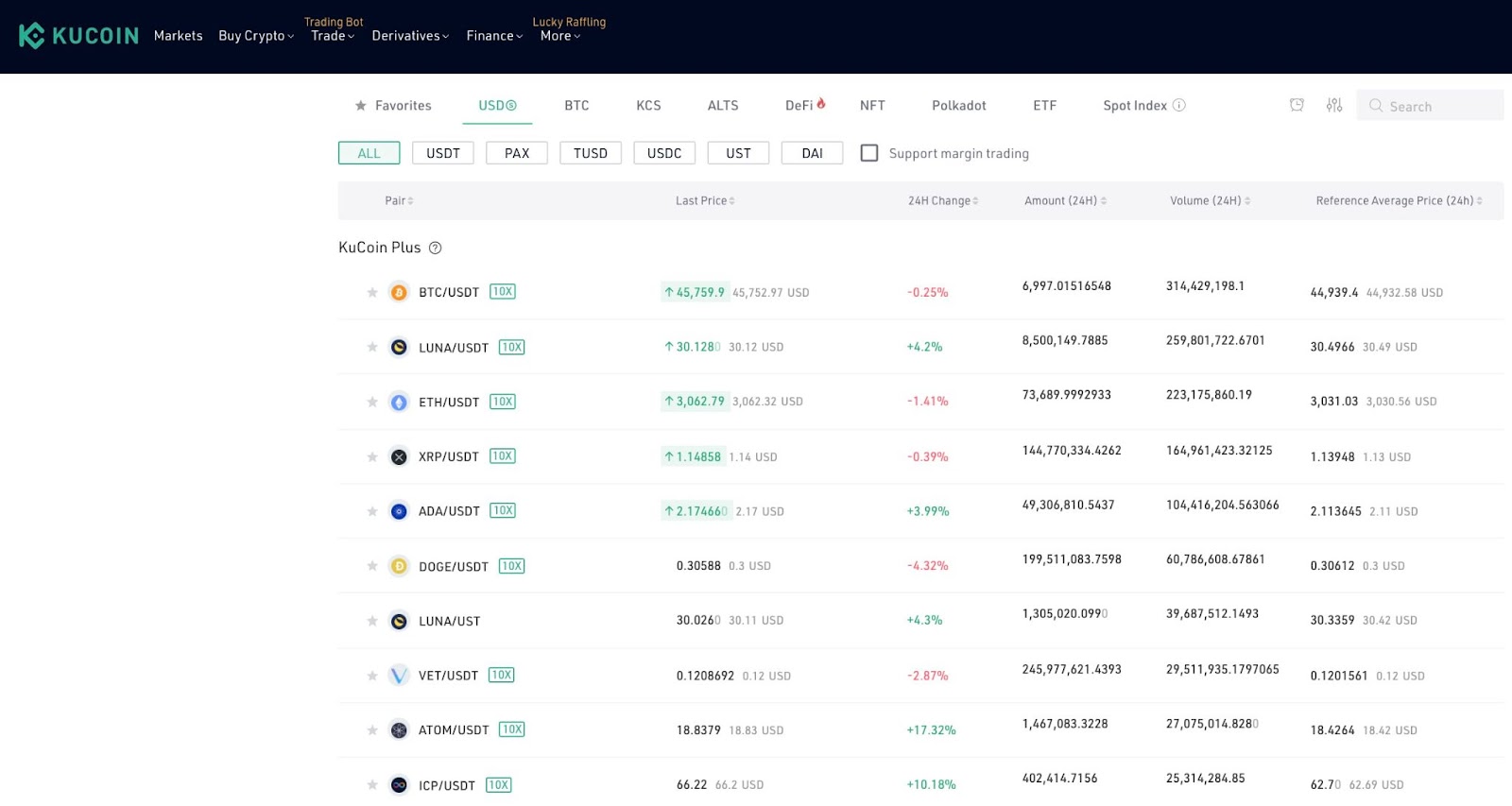Switch to the NFT tab
1512x806 pixels.
pos(872,105)
